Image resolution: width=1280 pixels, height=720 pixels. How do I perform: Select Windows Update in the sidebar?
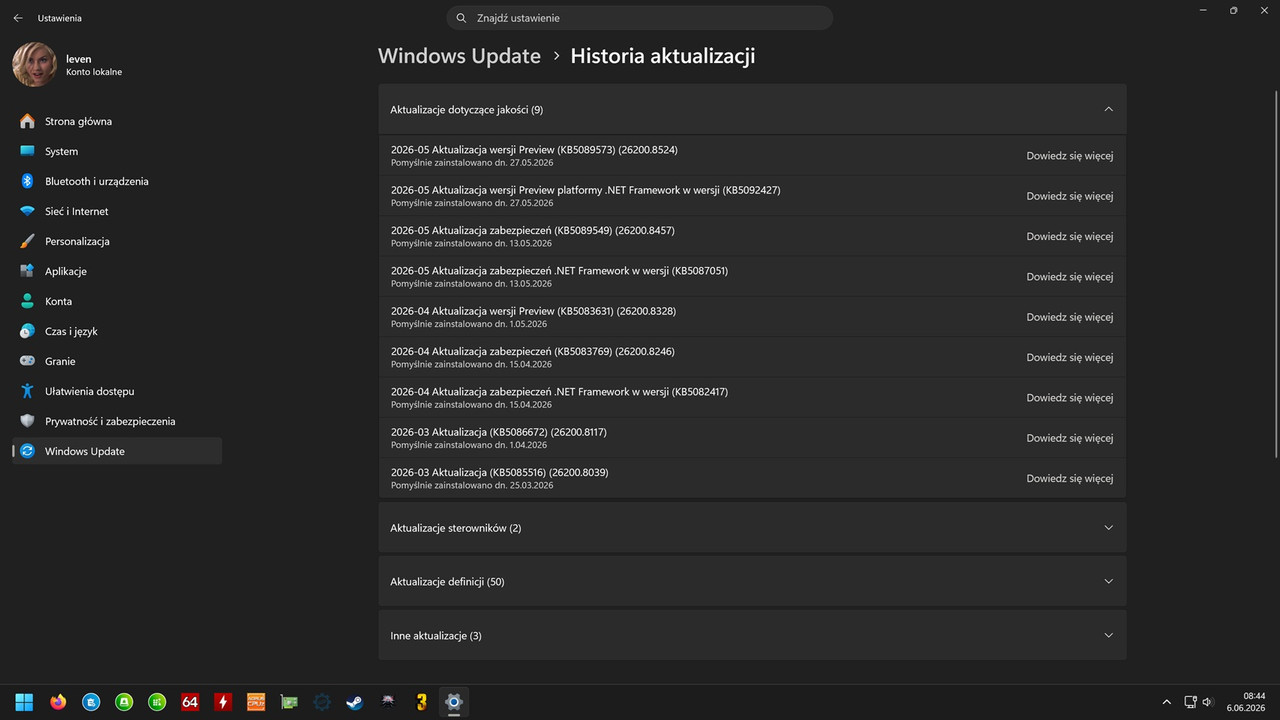[x=117, y=451]
